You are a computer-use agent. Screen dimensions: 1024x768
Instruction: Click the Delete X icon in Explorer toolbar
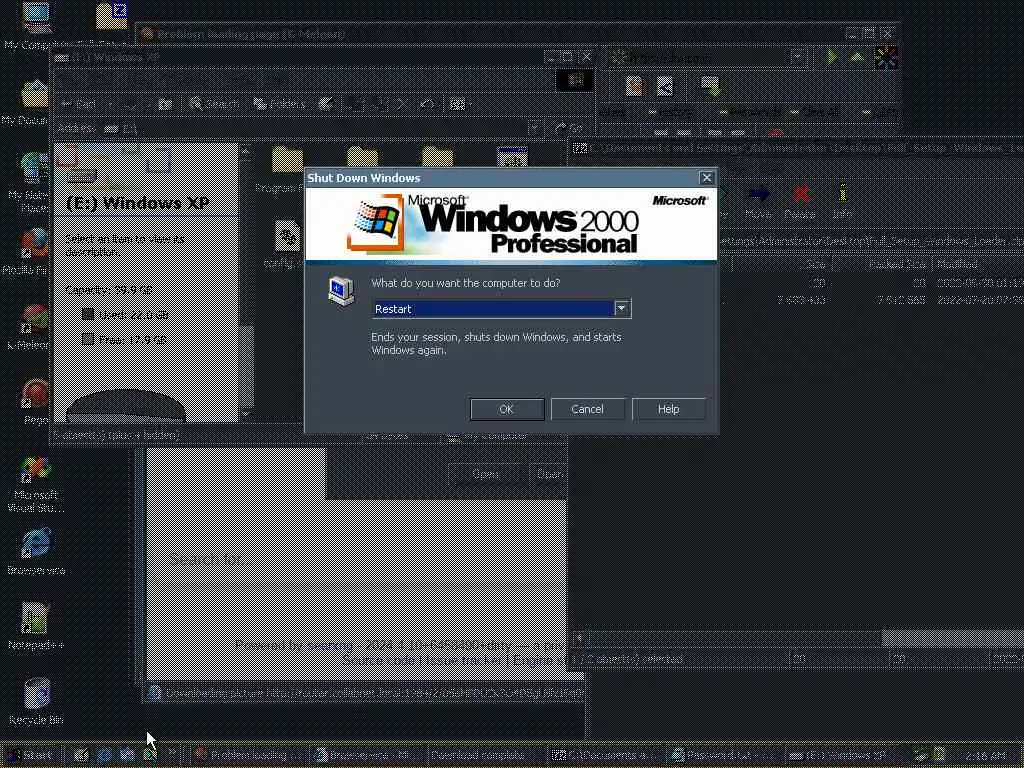pyautogui.click(x=402, y=104)
